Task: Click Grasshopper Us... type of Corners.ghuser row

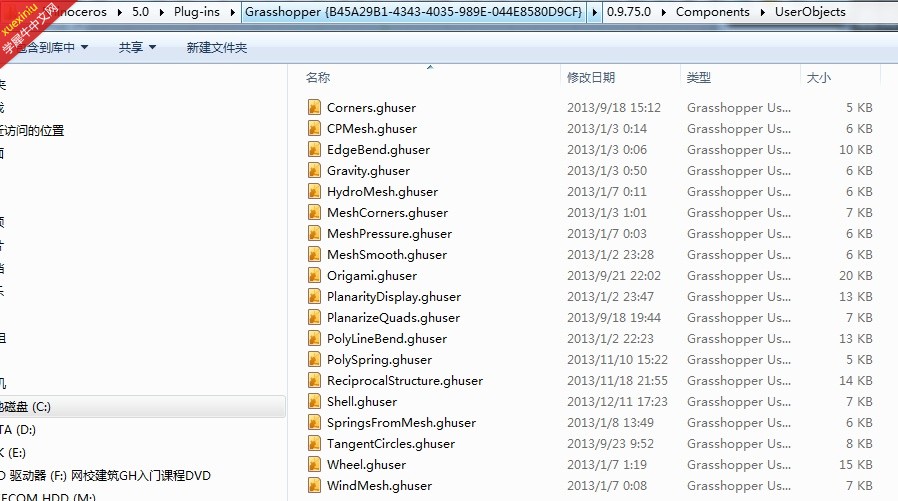Action: coord(739,108)
